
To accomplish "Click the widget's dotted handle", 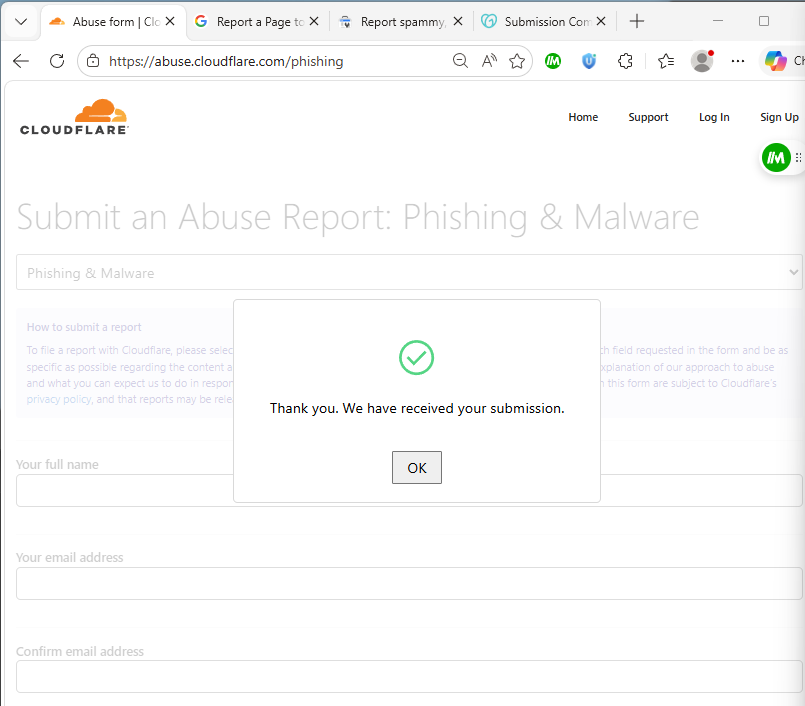I will (x=798, y=158).
